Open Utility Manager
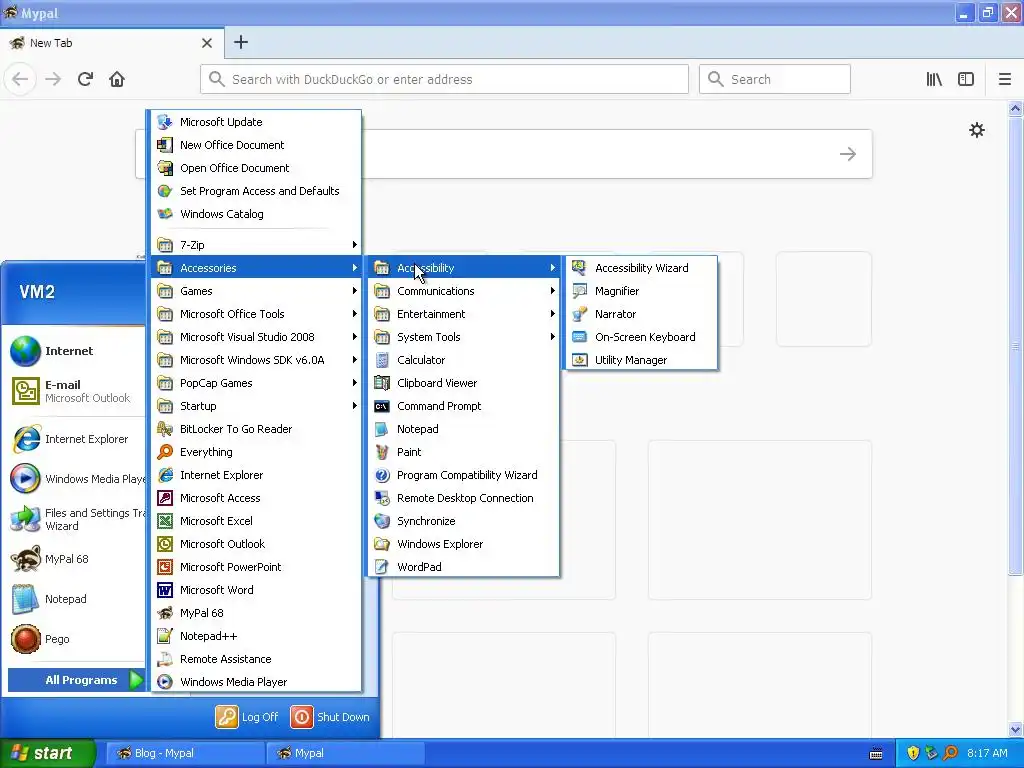This screenshot has height=768, width=1024. click(642, 360)
